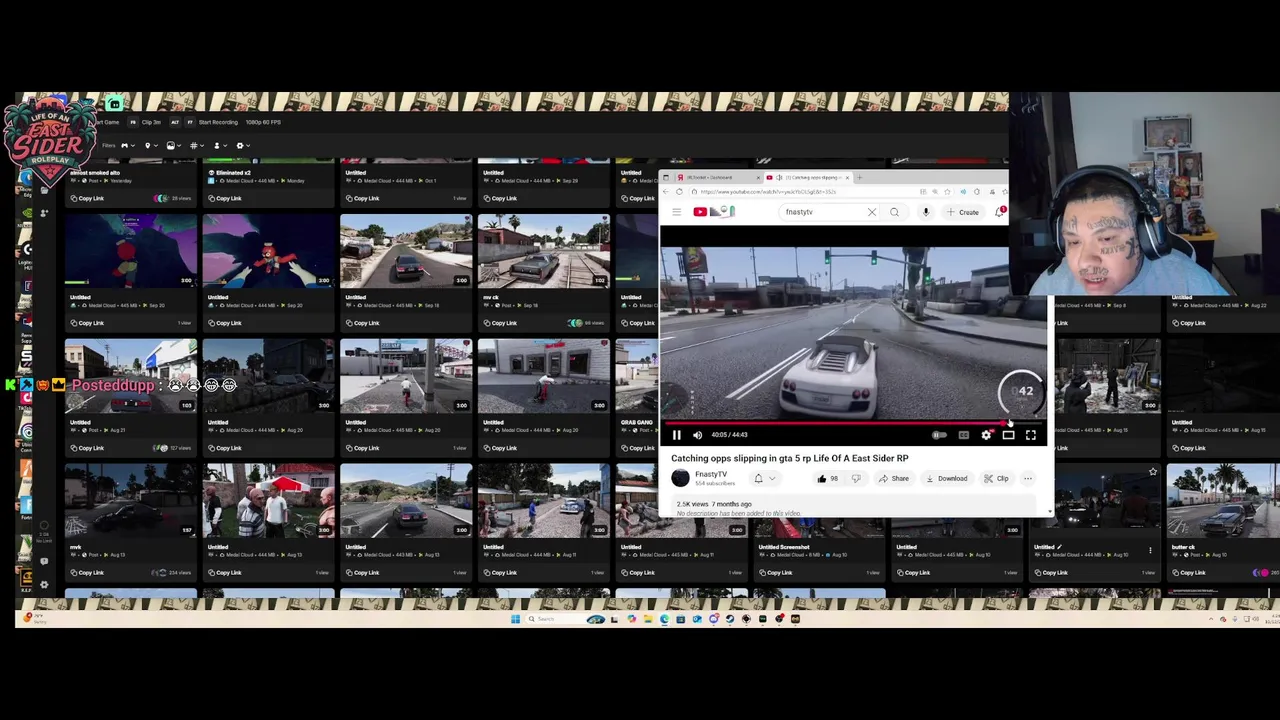The image size is (1280, 720).
Task: Open YouTube player settings gear
Action: (x=986, y=435)
